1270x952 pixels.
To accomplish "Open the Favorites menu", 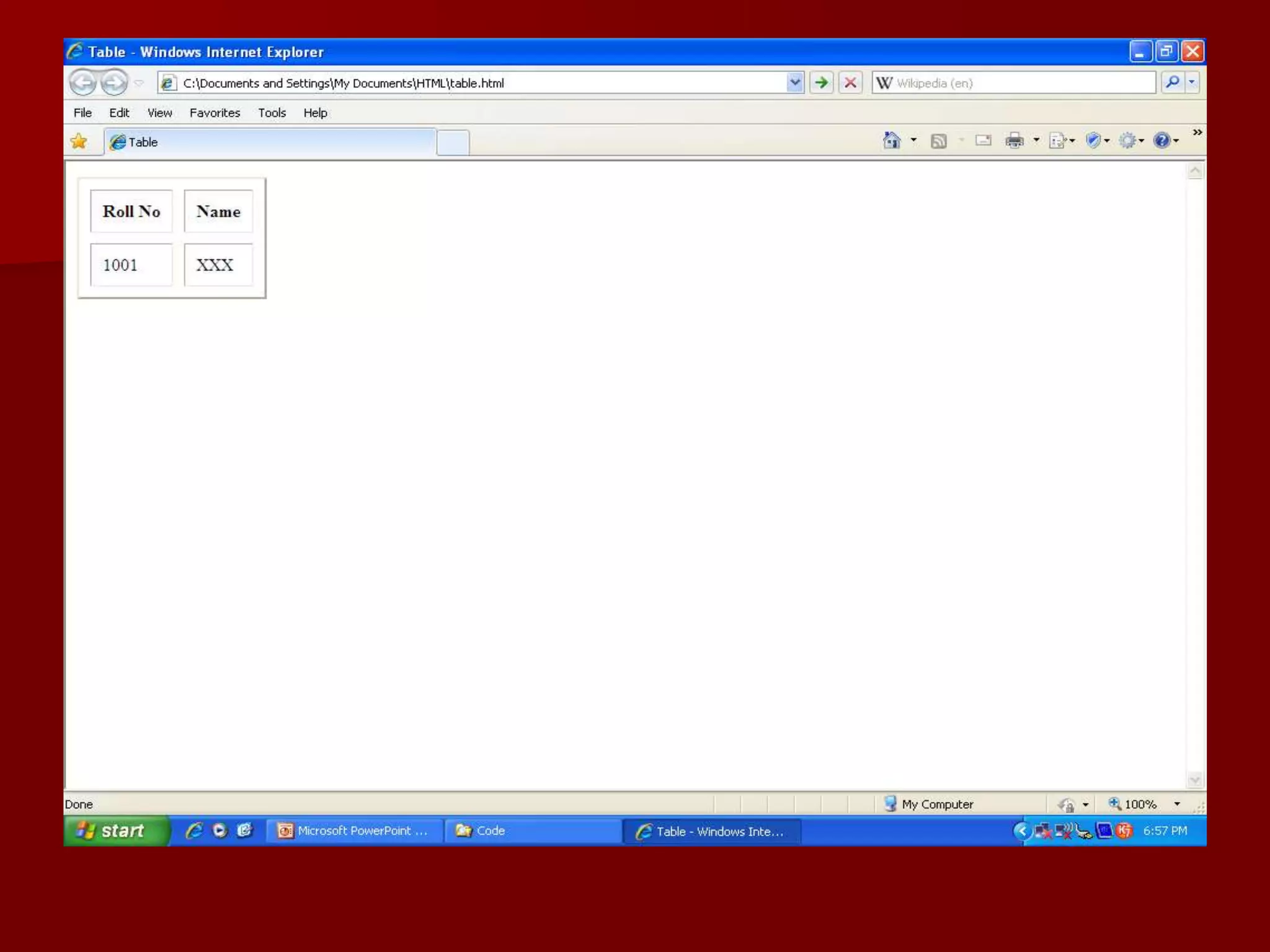I will tap(215, 113).
